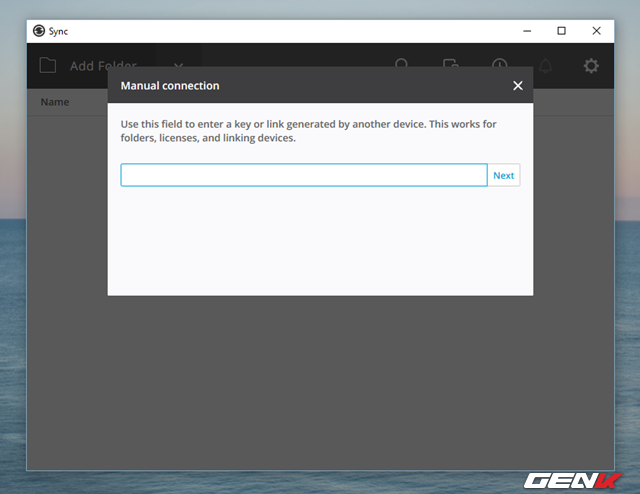Screen dimensions: 640x494
Task: Click the Add Folder button
Action: [103, 65]
